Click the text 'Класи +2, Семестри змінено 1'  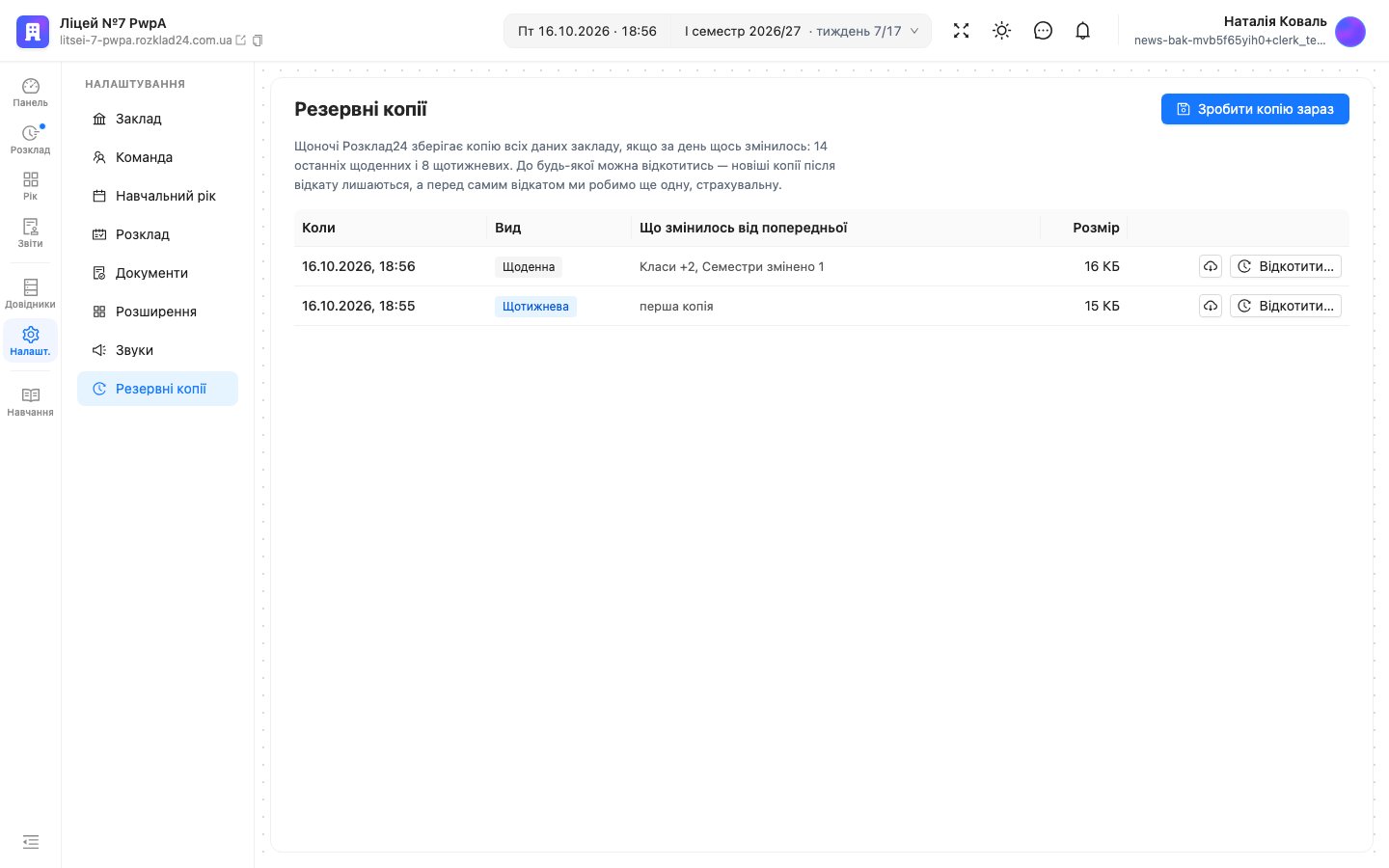732,267
